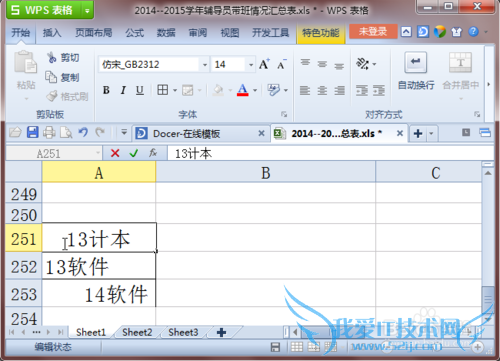Click the Cut scissors icon
500x361 pixels.
click(52, 57)
